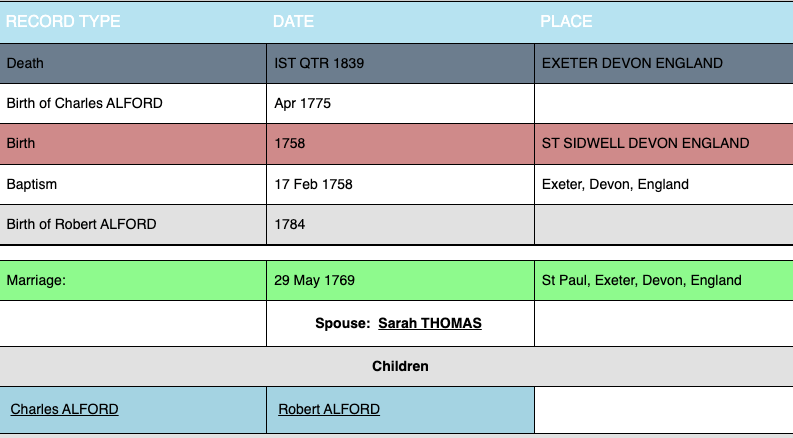This screenshot has height=438, width=793.
Task: Click the Apr 1775 date cell
Action: coord(302,103)
